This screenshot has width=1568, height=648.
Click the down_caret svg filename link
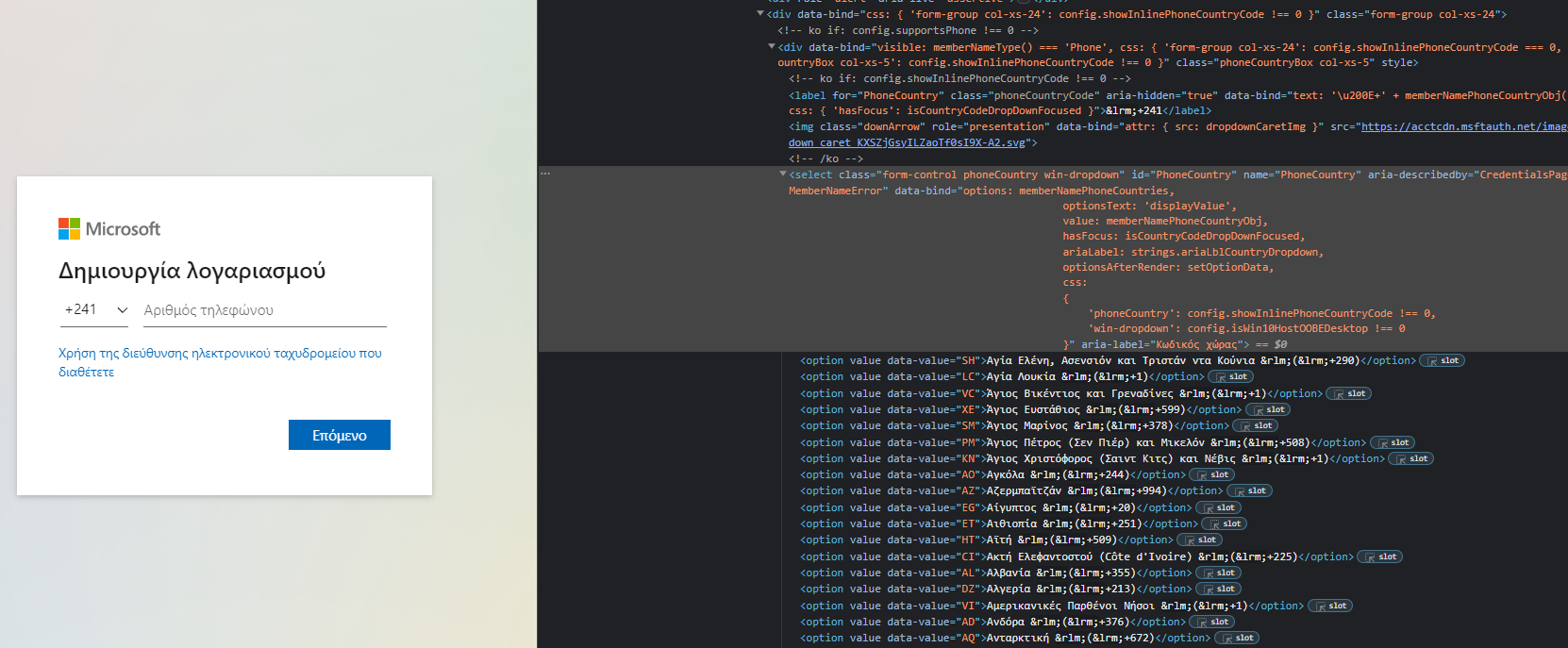point(907,142)
